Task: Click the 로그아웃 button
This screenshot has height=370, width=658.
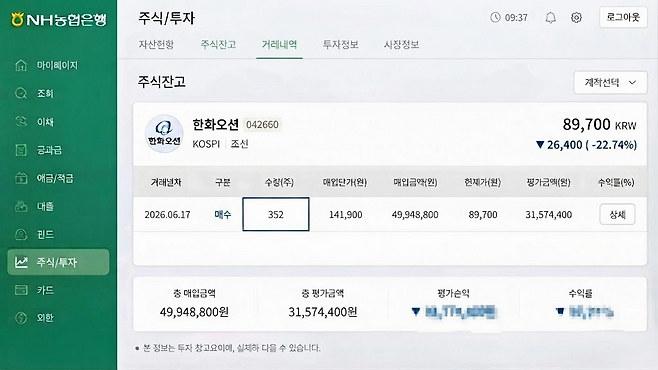Action: 623,17
